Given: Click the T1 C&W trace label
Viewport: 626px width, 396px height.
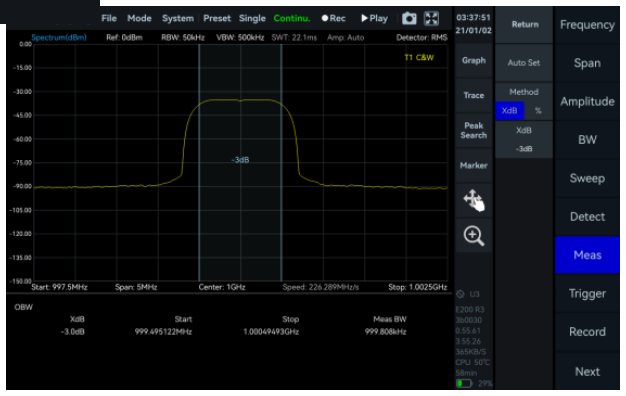Looking at the screenshot, I should (419, 57).
